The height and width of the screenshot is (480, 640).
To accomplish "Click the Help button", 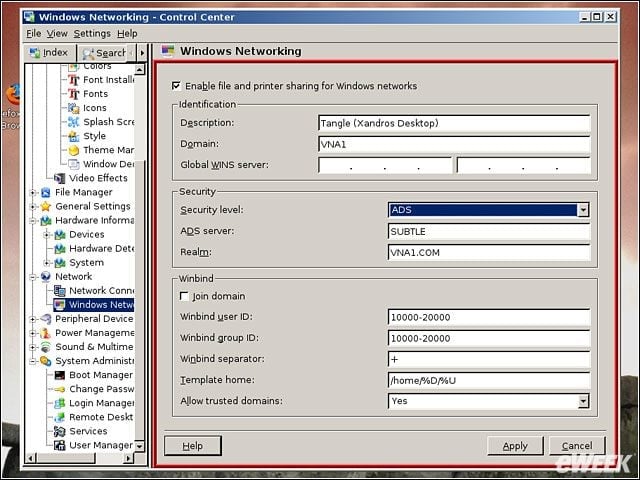I will point(193,446).
